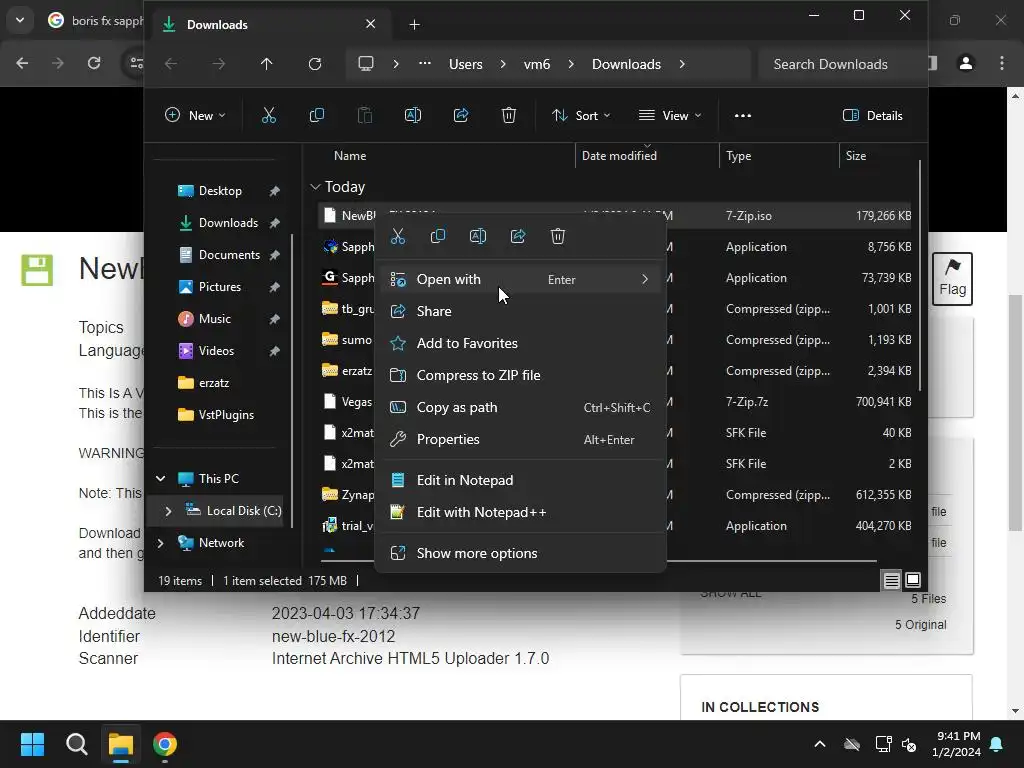Click Name column header
Viewport: 1024px width, 768px height.
[x=350, y=156]
